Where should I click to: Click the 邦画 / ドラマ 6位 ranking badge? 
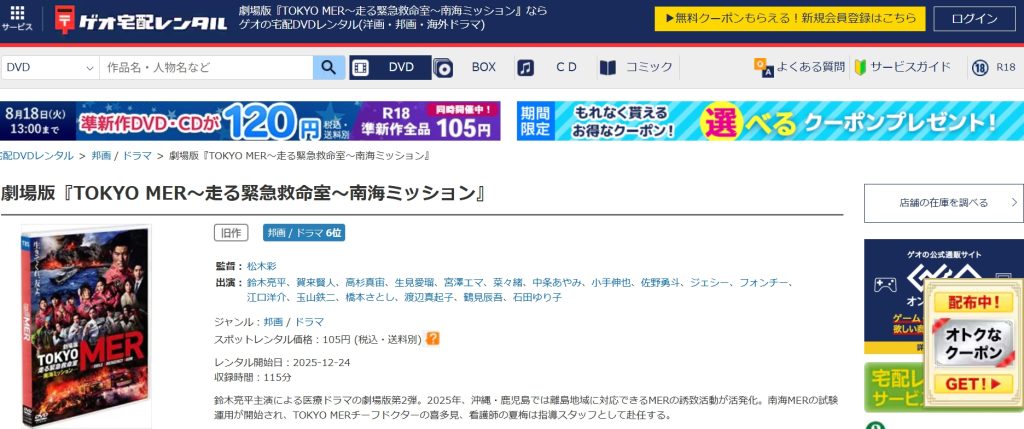[304, 232]
